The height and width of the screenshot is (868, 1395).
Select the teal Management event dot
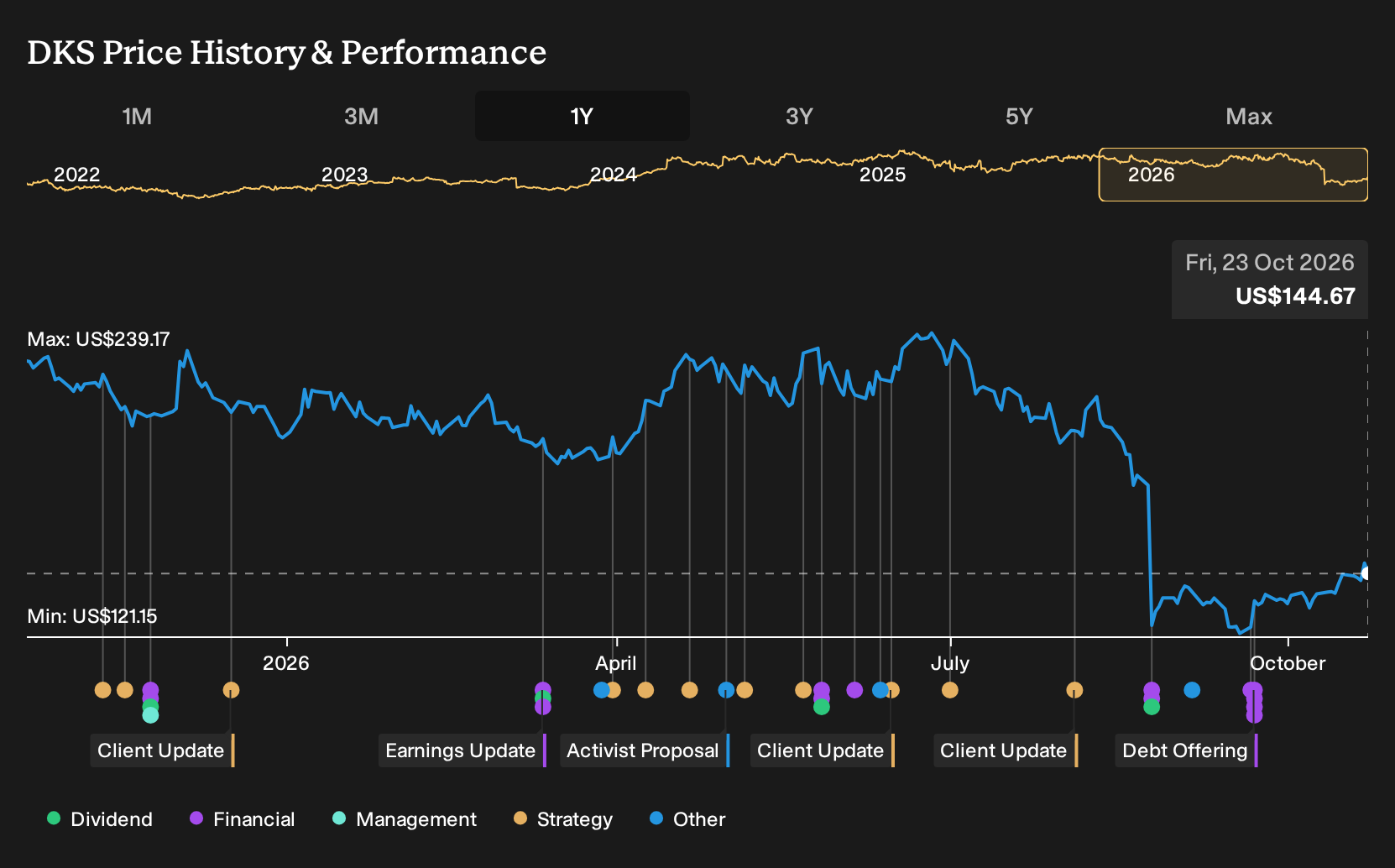point(150,715)
